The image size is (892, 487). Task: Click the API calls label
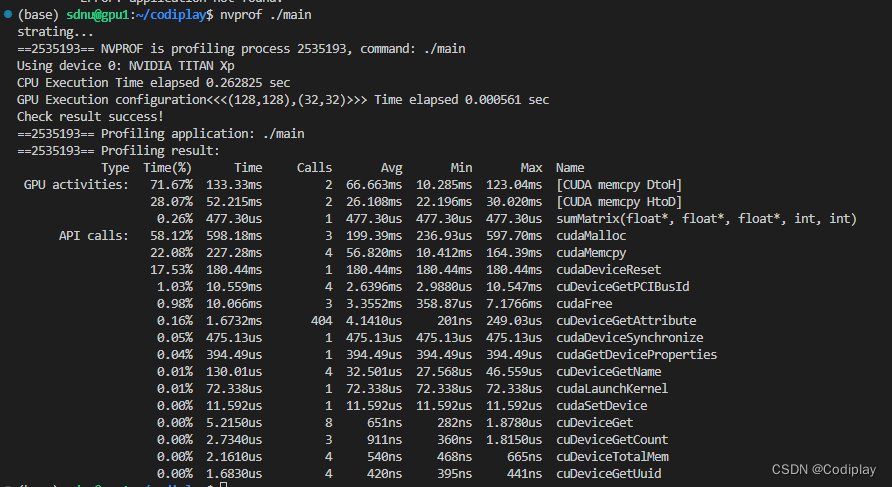94,236
